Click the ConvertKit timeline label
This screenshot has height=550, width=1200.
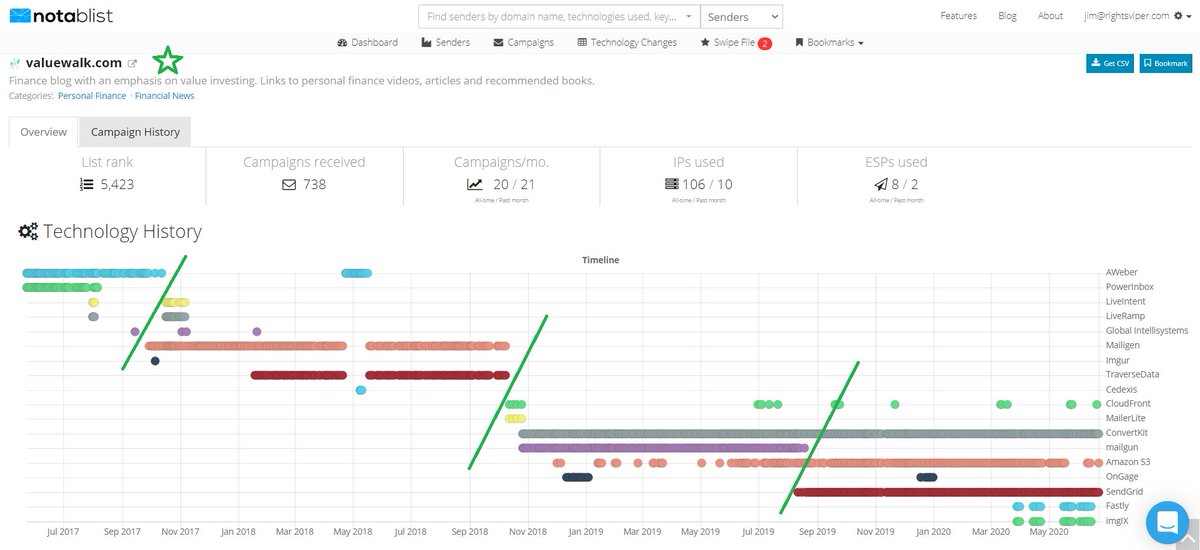[1126, 433]
